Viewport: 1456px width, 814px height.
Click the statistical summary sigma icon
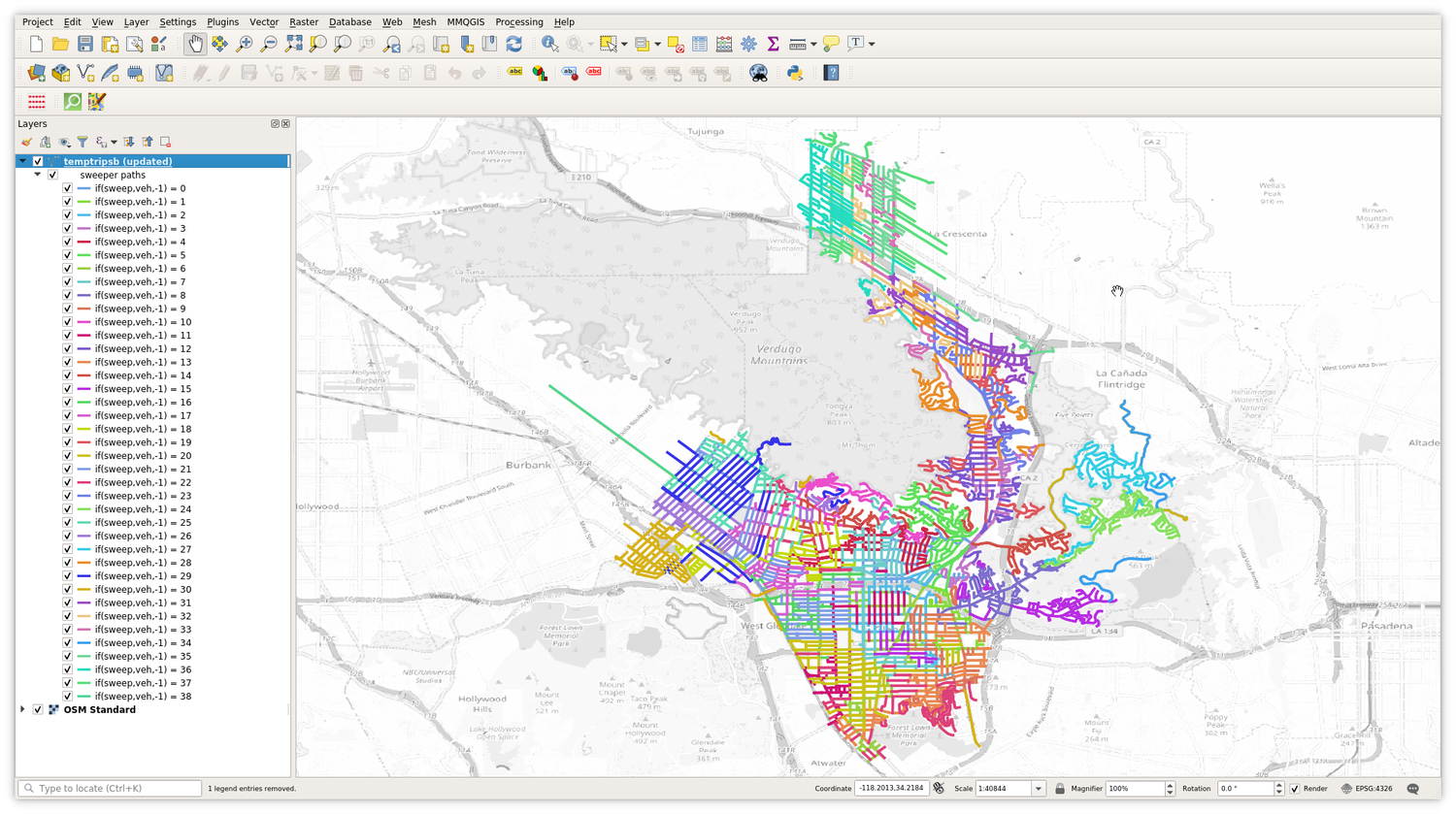click(773, 44)
